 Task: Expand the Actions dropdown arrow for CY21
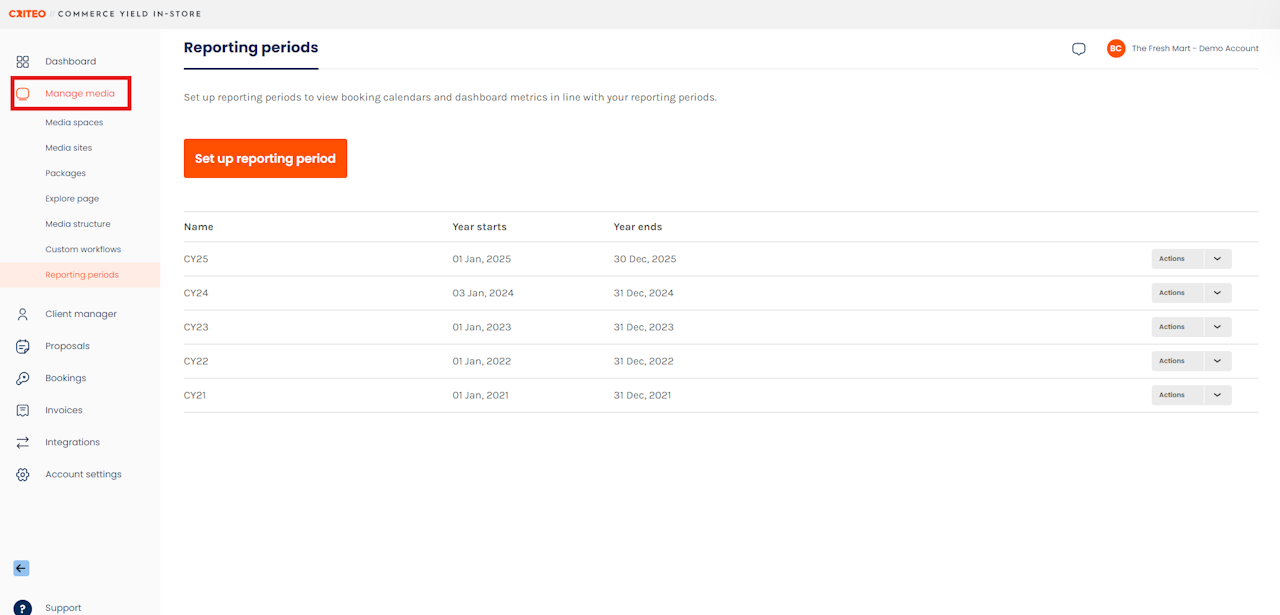pos(1217,395)
